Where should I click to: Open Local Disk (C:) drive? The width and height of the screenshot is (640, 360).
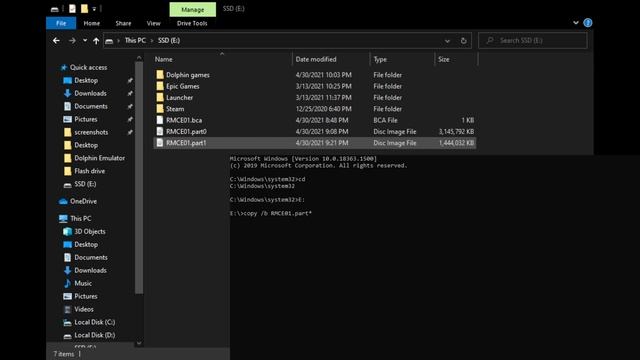94,322
